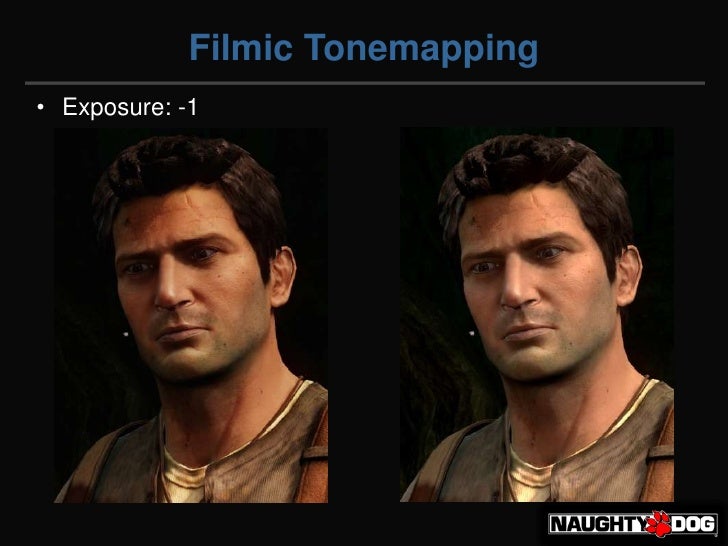Click the left portrait's visible ear
This screenshot has width=728, height=546.
(x=283, y=277)
